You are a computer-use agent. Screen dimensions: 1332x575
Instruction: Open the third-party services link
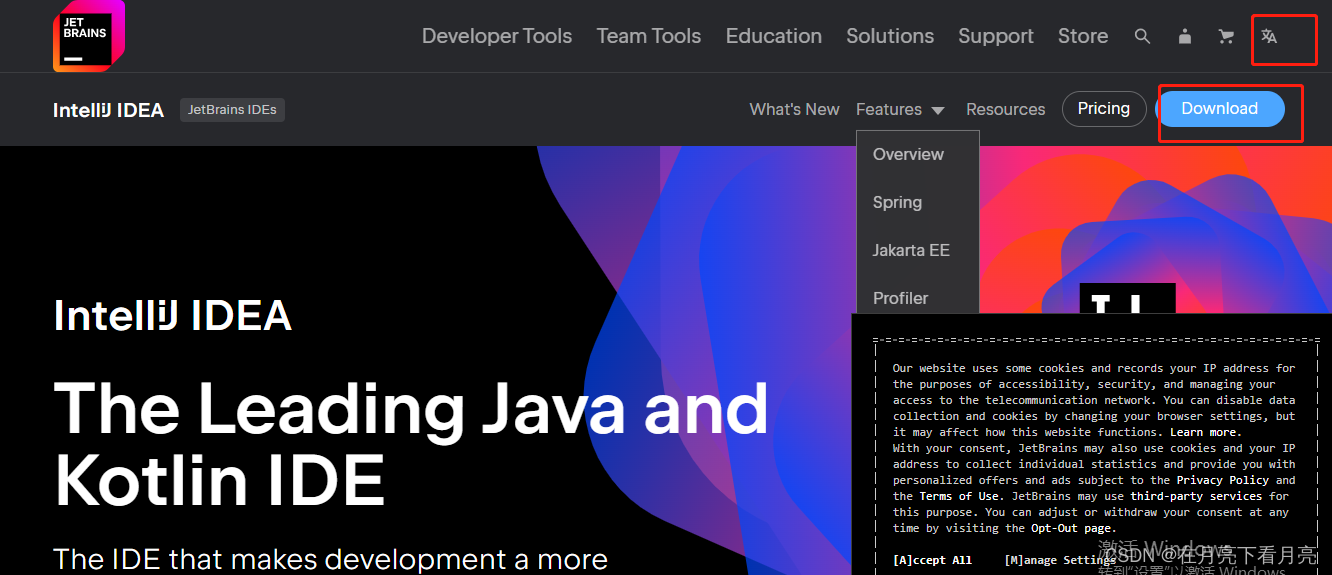pos(1197,496)
